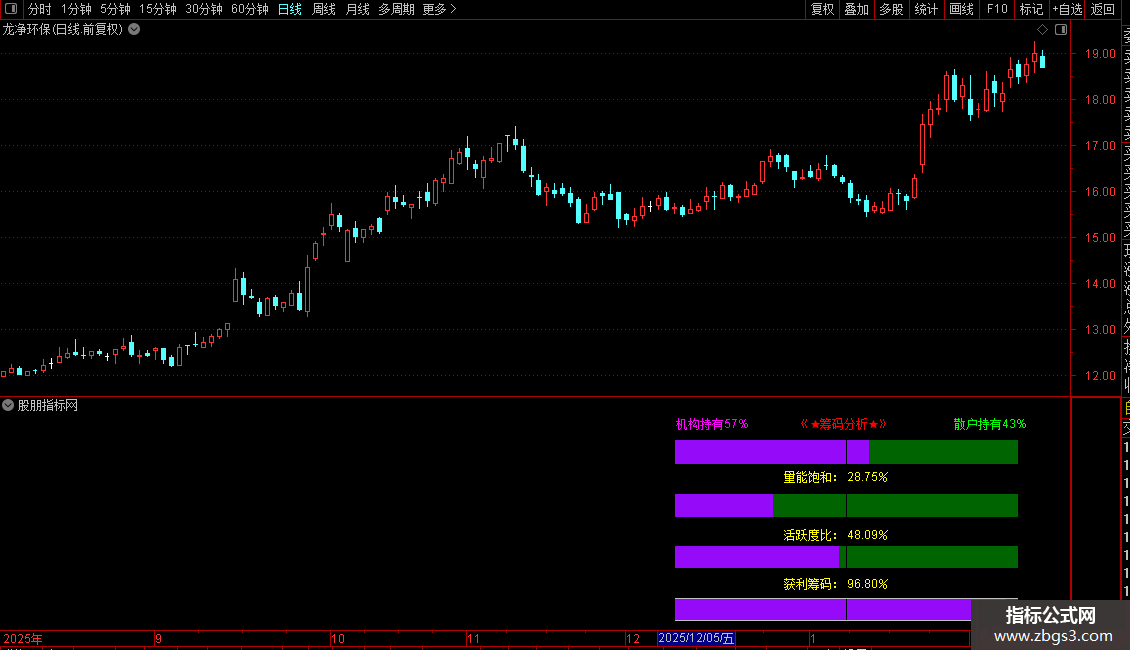Image resolution: width=1130 pixels, height=650 pixels.
Task: Click the 叠加 overlay button
Action: click(x=856, y=9)
